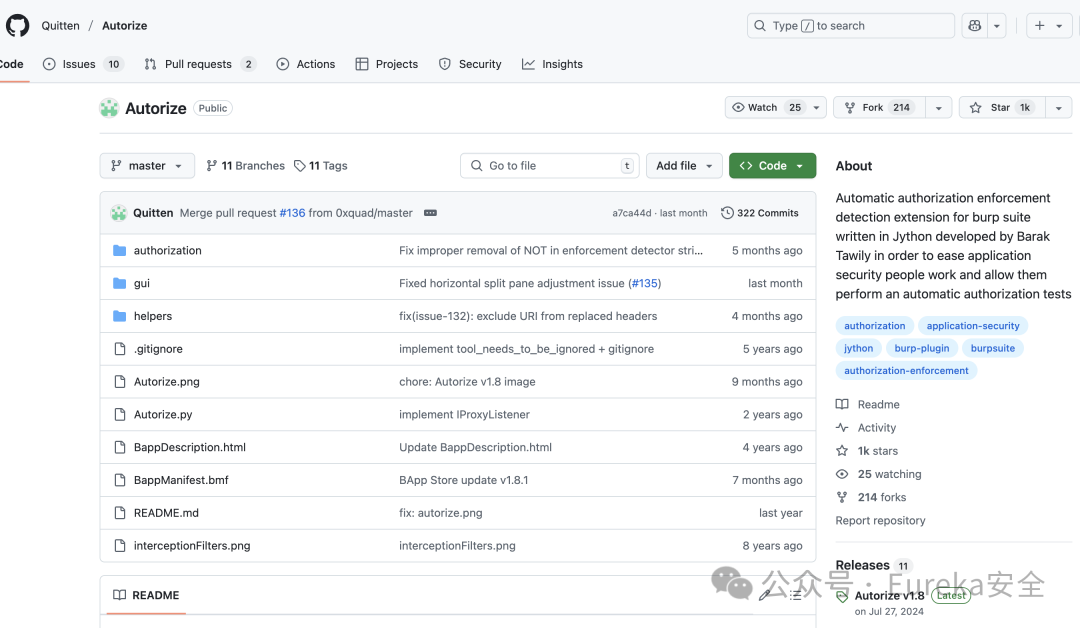Open commit hash a7ca44d
Image resolution: width=1080 pixels, height=628 pixels.
(x=632, y=213)
